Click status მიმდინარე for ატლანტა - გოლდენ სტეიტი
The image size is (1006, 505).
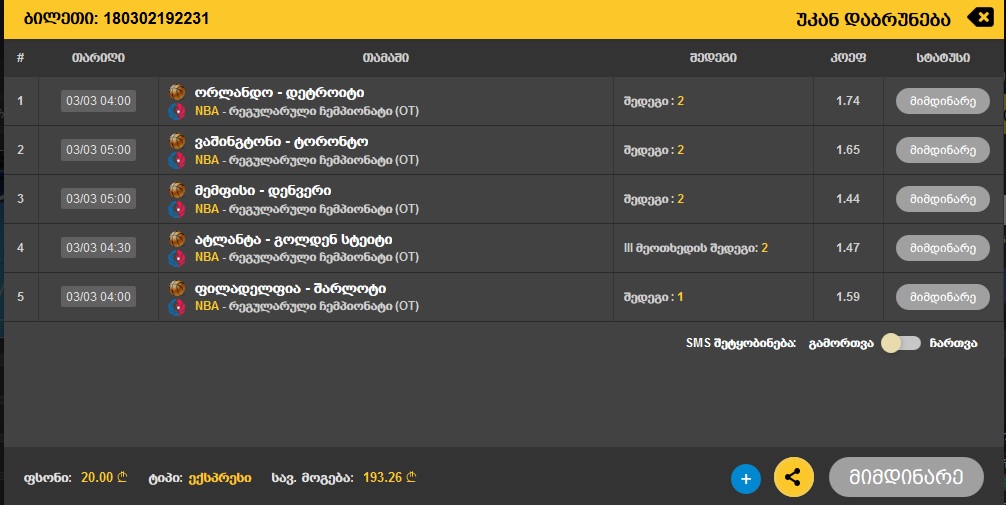942,248
